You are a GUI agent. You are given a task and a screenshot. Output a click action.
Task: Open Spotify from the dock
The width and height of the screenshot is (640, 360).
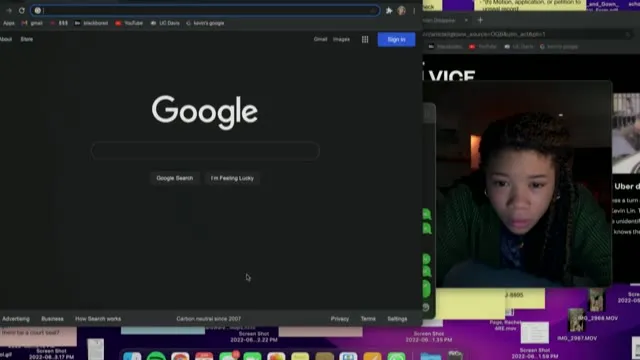[x=156, y=356]
